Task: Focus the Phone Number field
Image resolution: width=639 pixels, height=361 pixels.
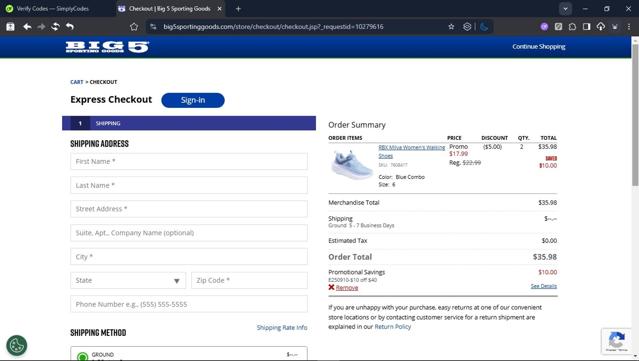Action: click(x=189, y=304)
